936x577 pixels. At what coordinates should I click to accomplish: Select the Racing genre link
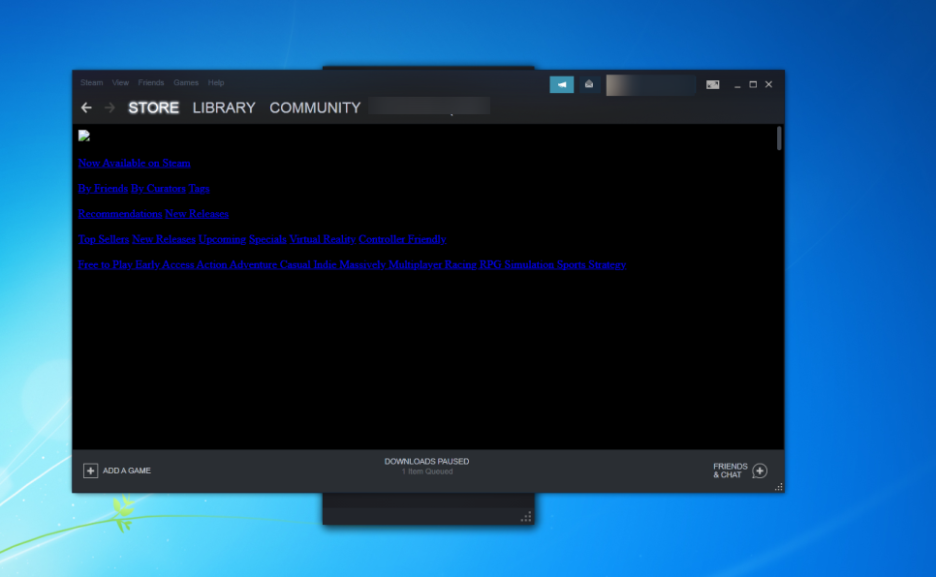[x=460, y=264]
